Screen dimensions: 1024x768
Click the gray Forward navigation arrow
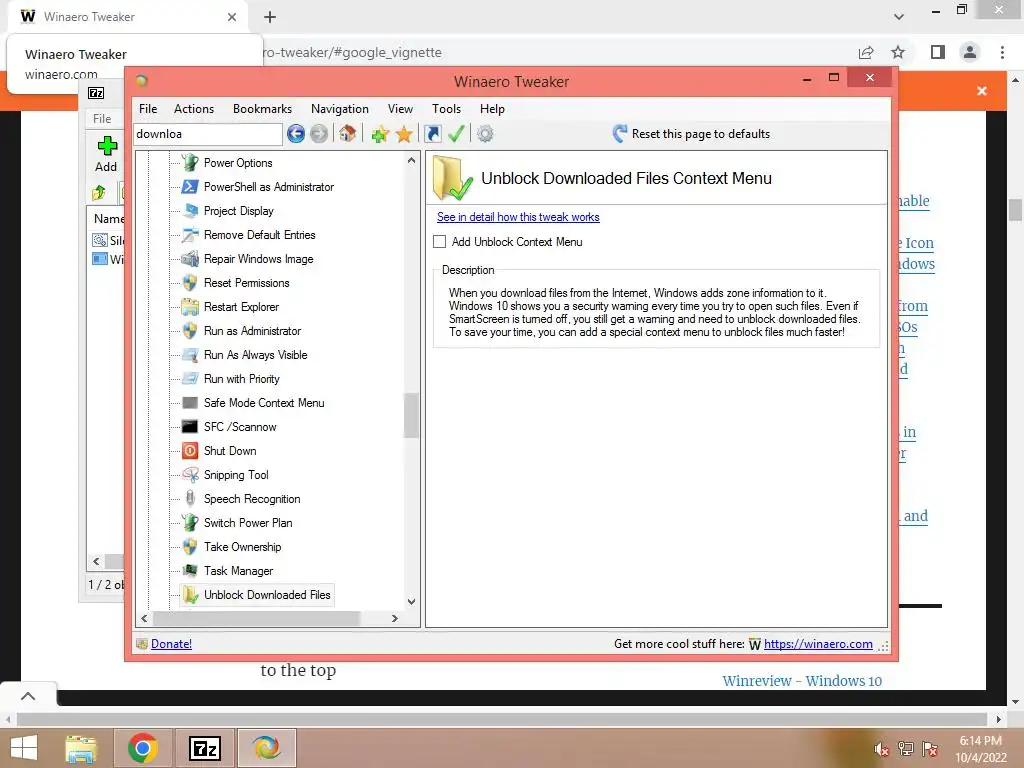pyautogui.click(x=319, y=134)
